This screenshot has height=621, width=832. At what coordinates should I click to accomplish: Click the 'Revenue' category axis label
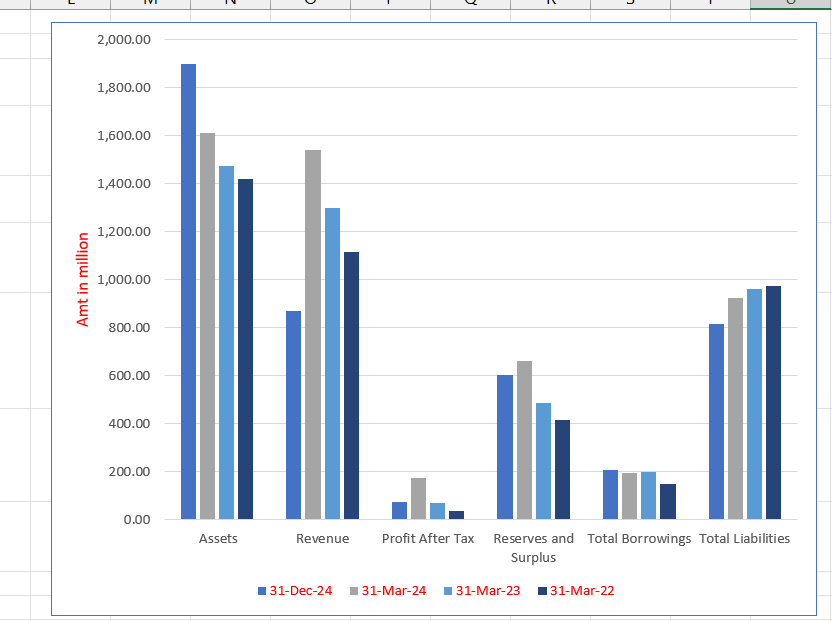pos(323,539)
